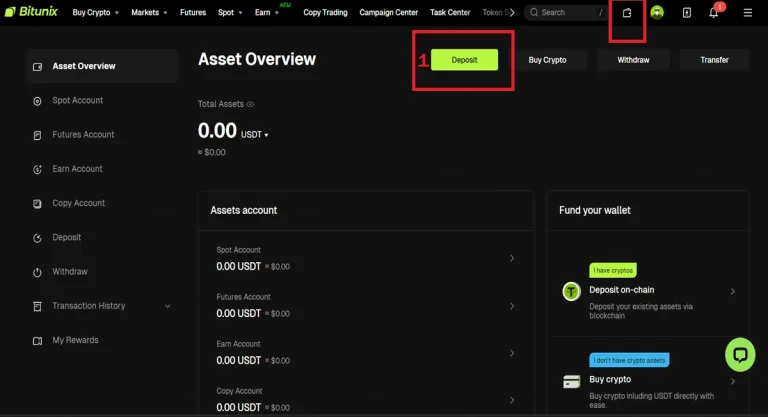This screenshot has height=417, width=768.
Task: Show more navigation items arrow
Action: tap(512, 12)
